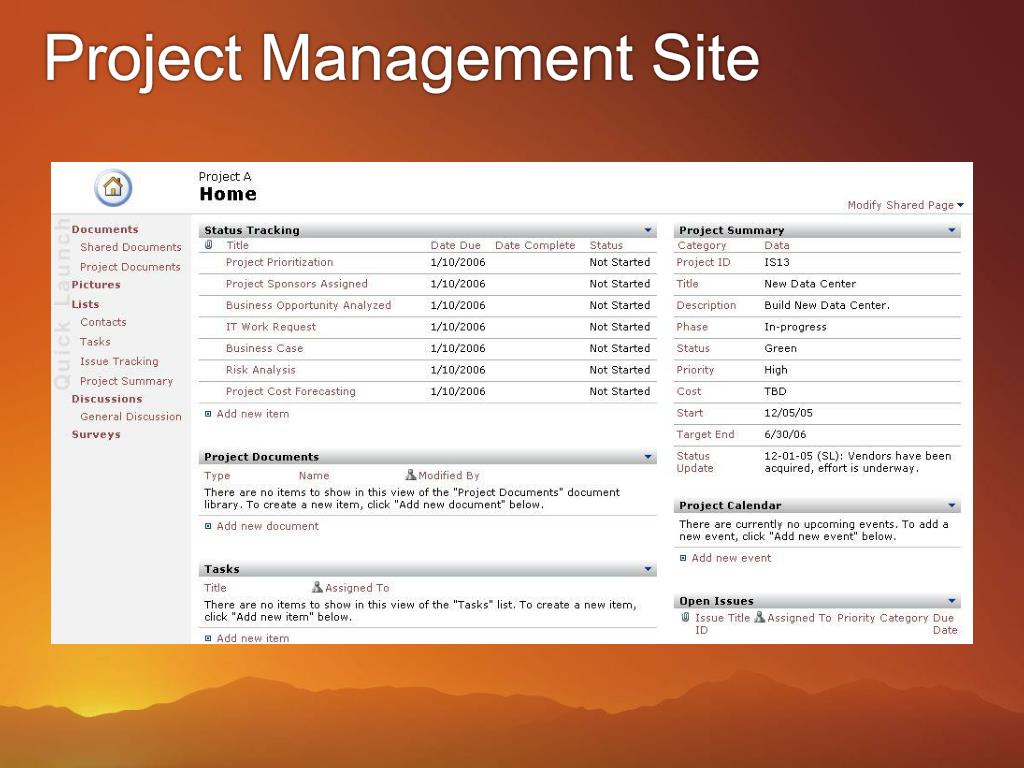Click the In-progress phase value
This screenshot has width=1024, height=768.
(795, 327)
